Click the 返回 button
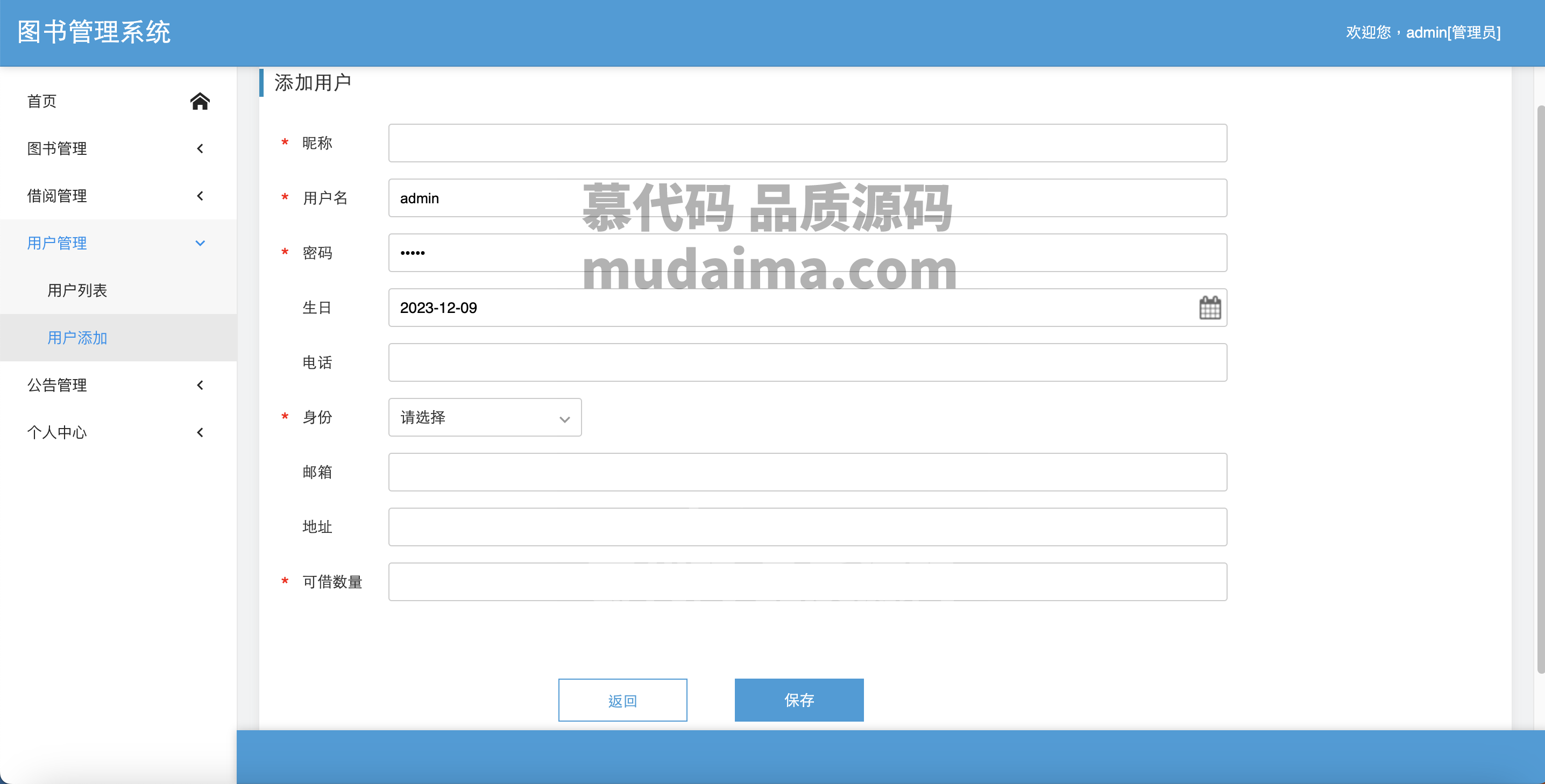 point(622,700)
